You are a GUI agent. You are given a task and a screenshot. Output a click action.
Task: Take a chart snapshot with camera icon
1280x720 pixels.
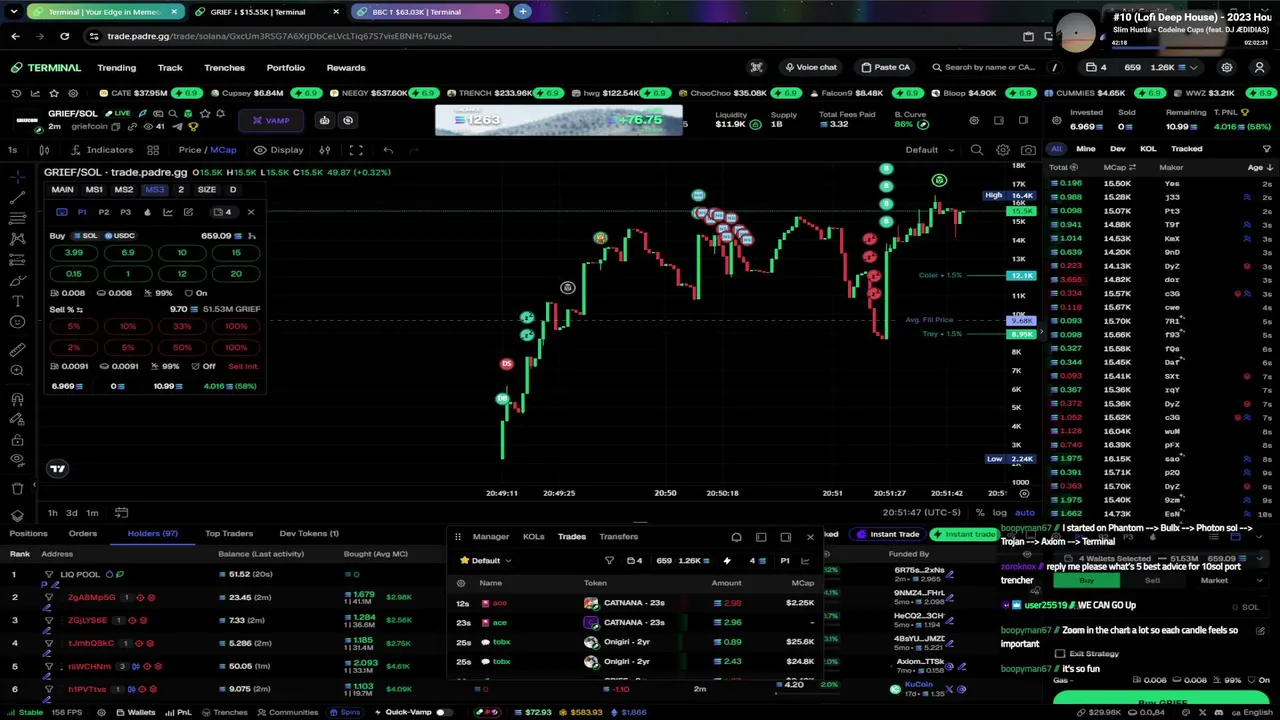point(1028,150)
